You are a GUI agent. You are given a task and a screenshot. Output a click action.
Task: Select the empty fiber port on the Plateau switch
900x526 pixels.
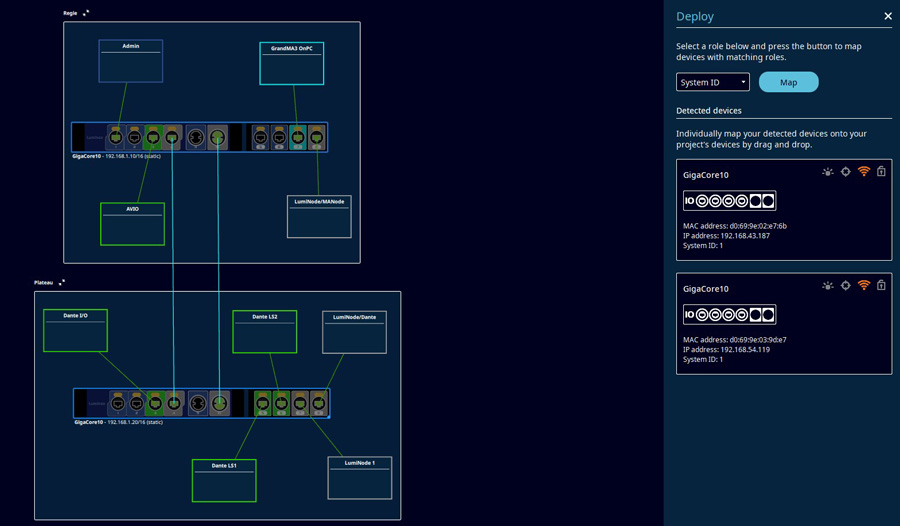198,404
